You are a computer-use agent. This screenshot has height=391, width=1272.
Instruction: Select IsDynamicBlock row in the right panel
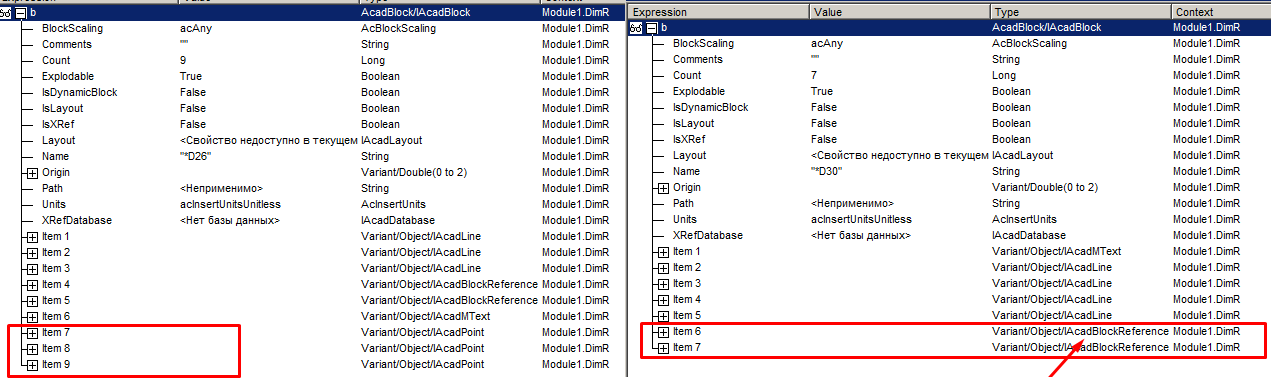[x=950, y=107]
